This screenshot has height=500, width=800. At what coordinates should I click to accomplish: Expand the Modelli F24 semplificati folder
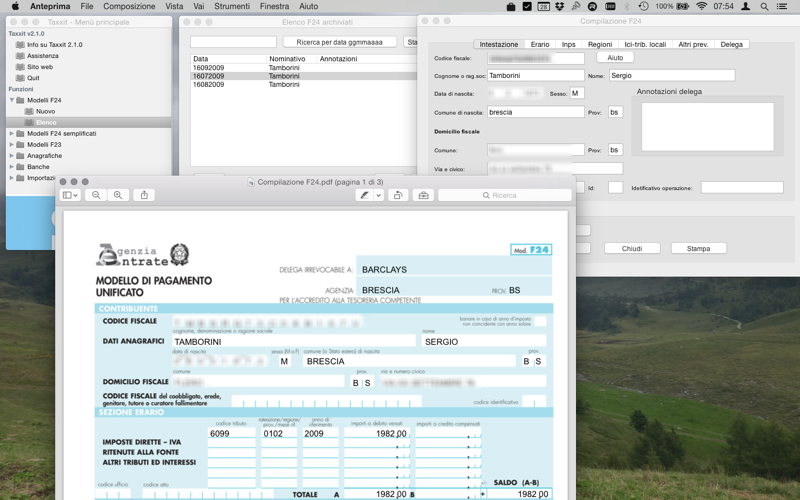pyautogui.click(x=12, y=133)
